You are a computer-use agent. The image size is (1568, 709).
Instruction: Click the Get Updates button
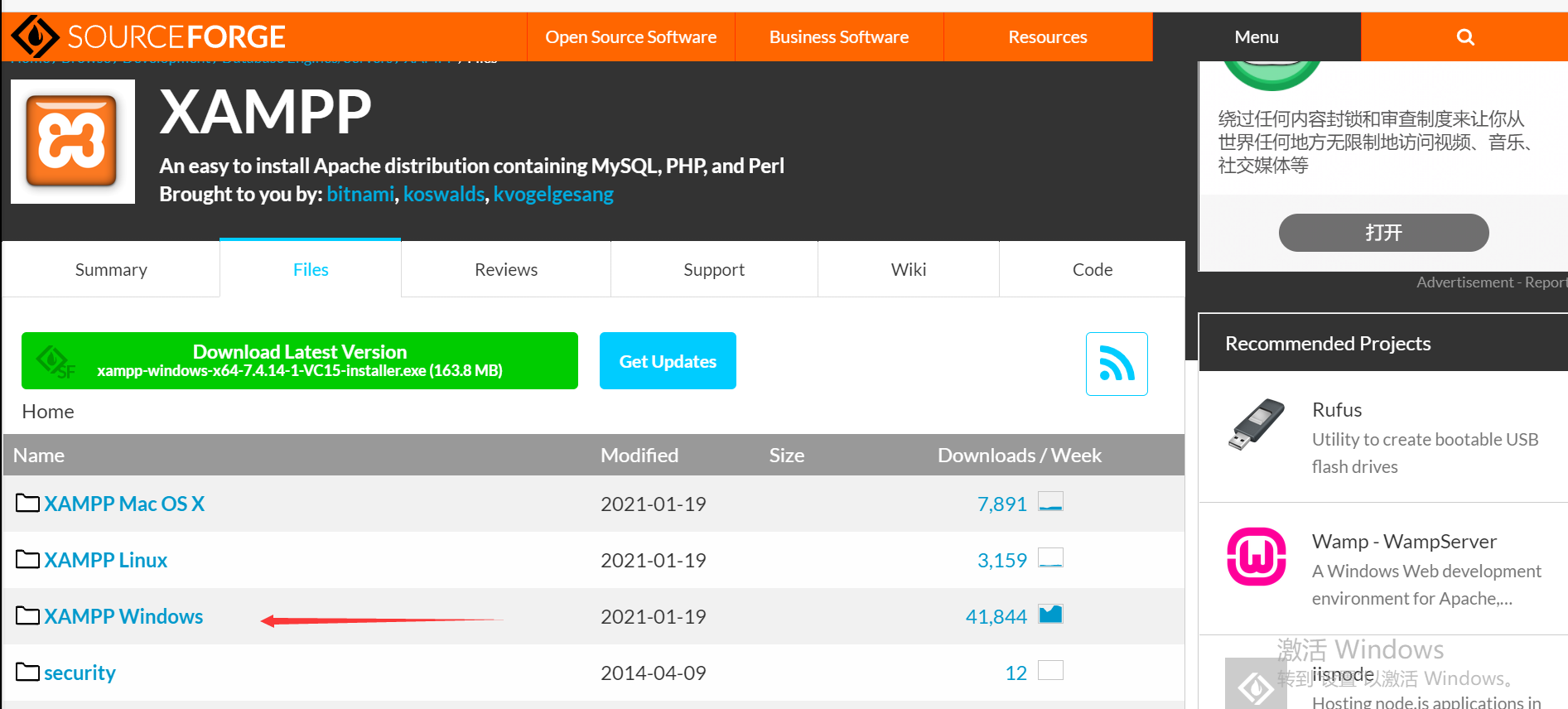click(x=668, y=360)
